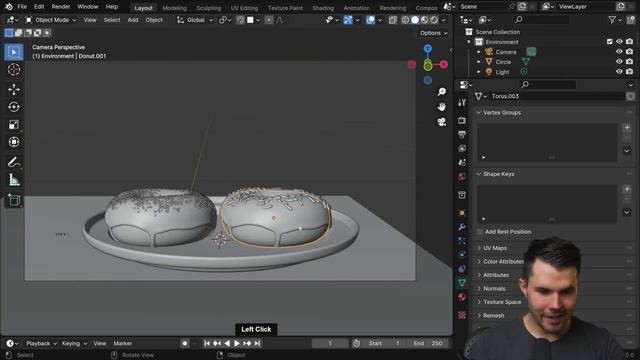Uncheck the Environment collection exclude checkbox

click(609, 42)
